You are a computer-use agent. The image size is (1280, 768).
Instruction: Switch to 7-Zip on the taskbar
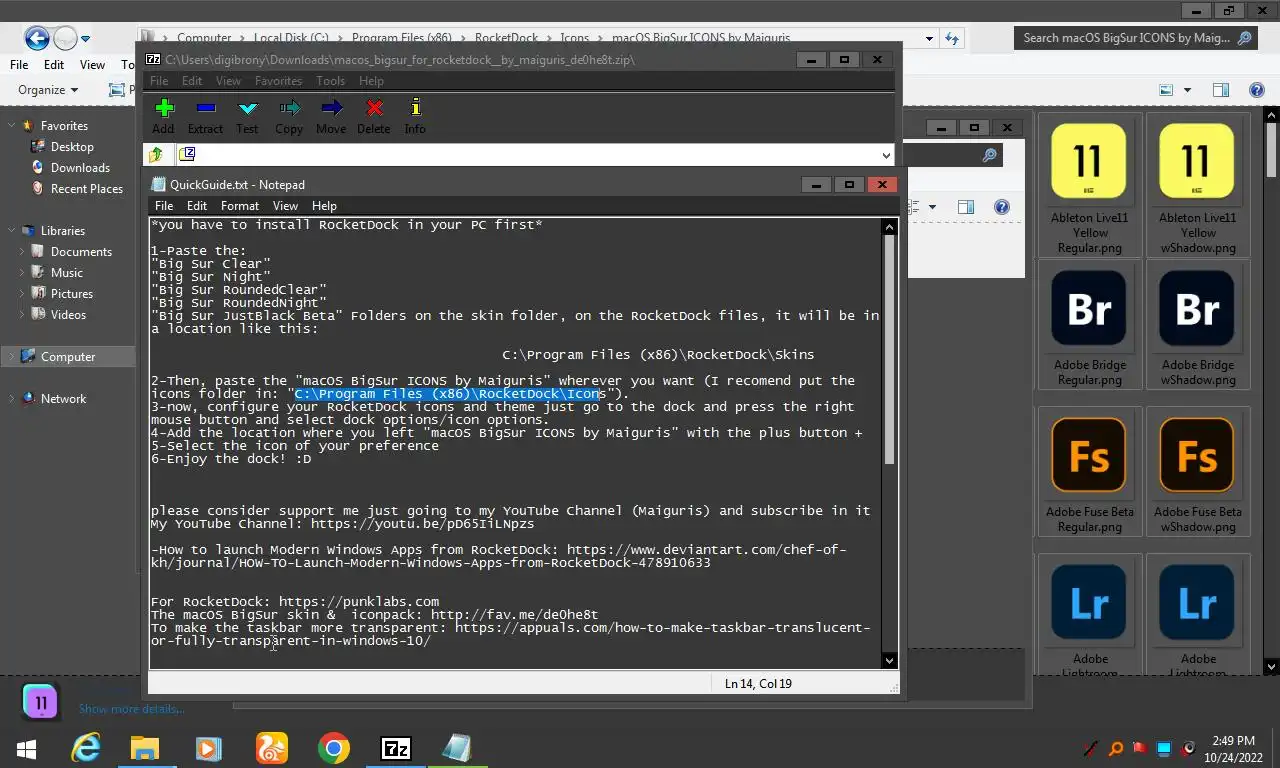[x=396, y=748]
